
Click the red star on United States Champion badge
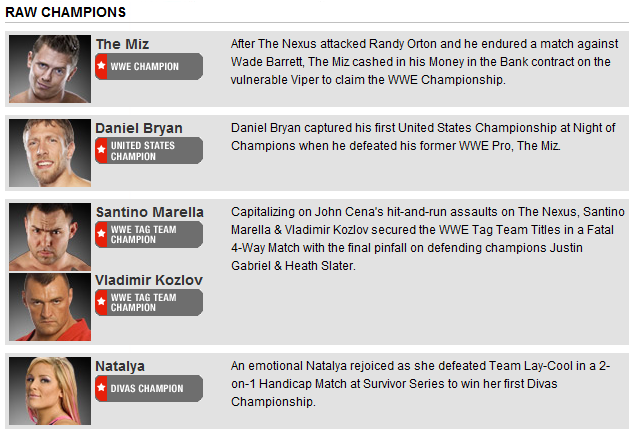[101, 150]
